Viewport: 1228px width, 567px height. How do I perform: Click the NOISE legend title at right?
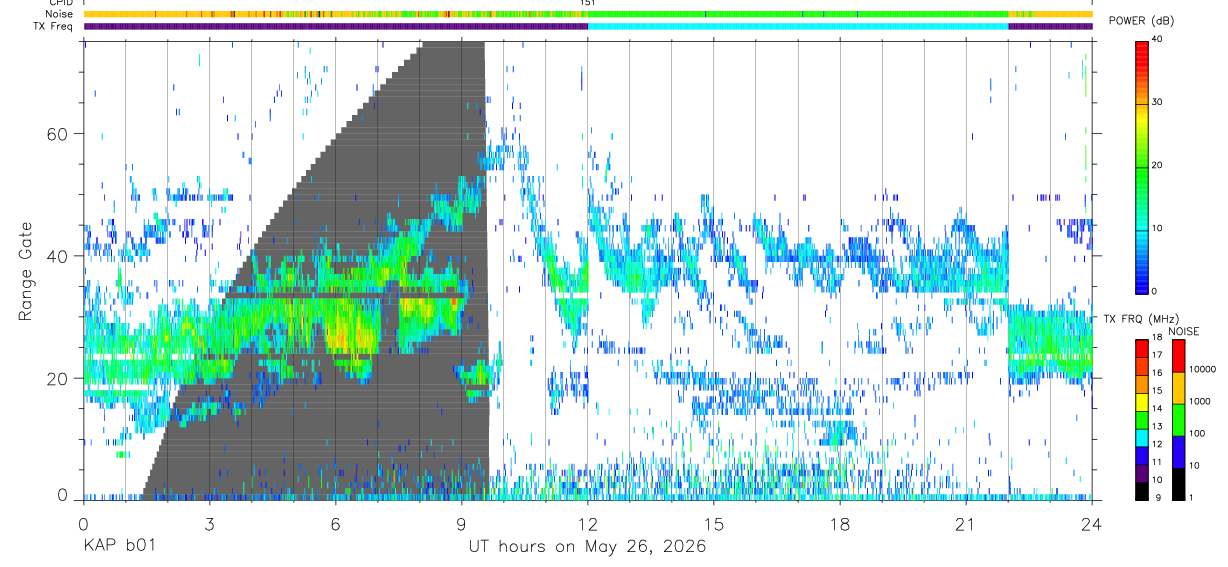click(1183, 331)
